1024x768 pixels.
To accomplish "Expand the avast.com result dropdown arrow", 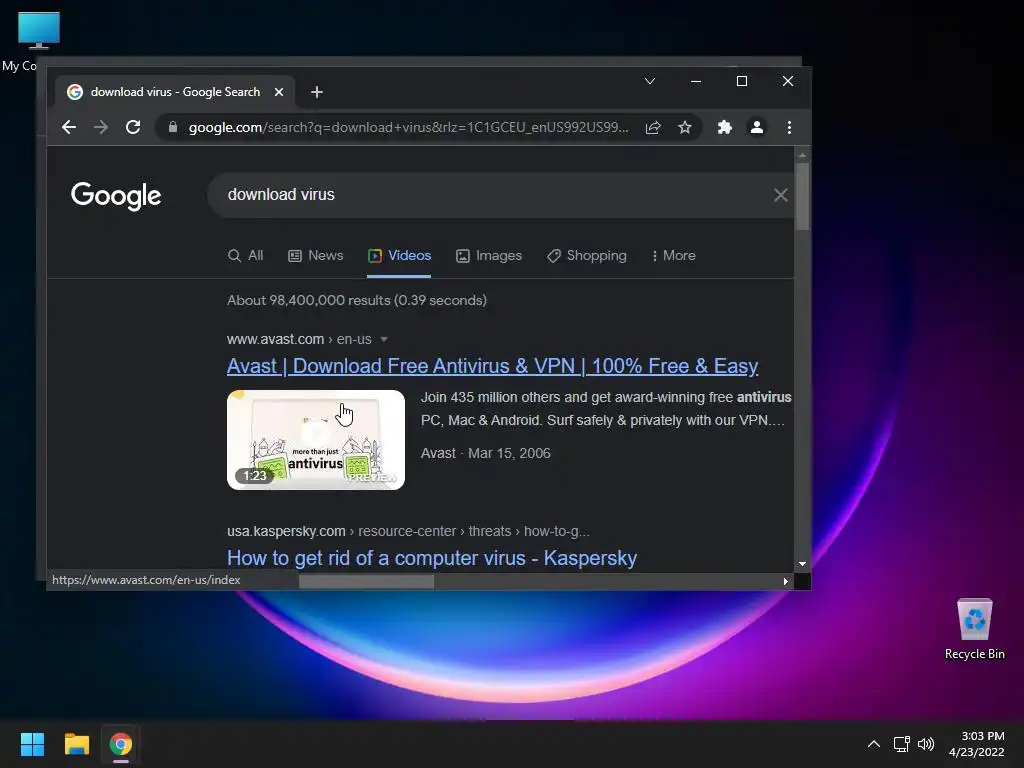I will point(384,340).
